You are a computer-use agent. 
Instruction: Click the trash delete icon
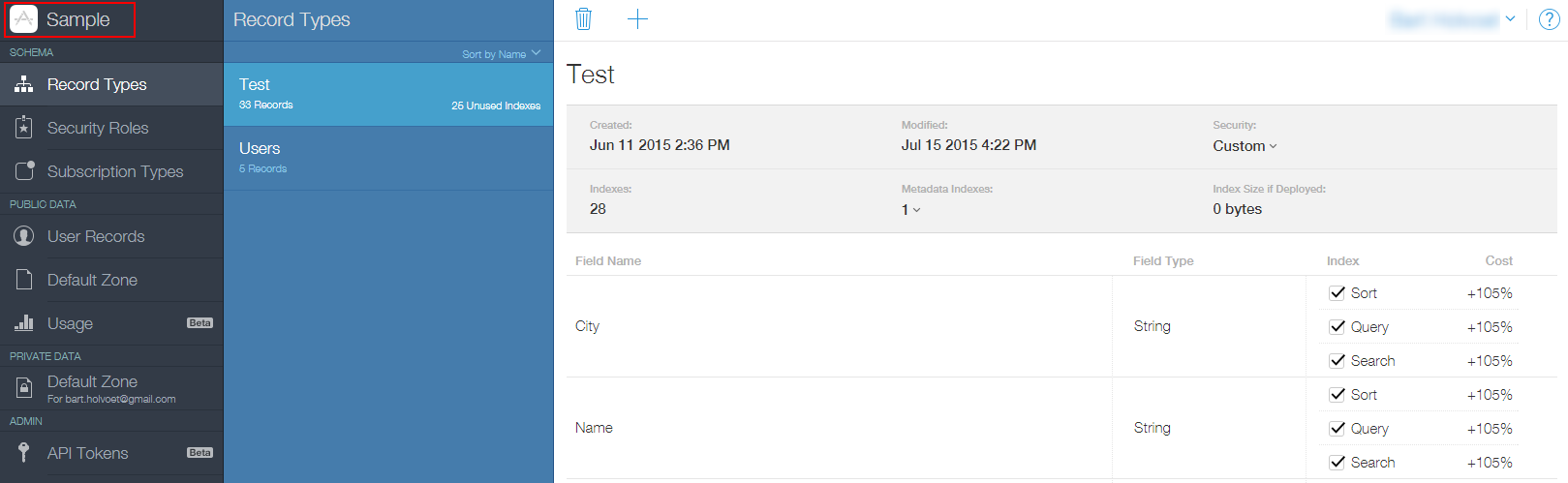tap(583, 19)
